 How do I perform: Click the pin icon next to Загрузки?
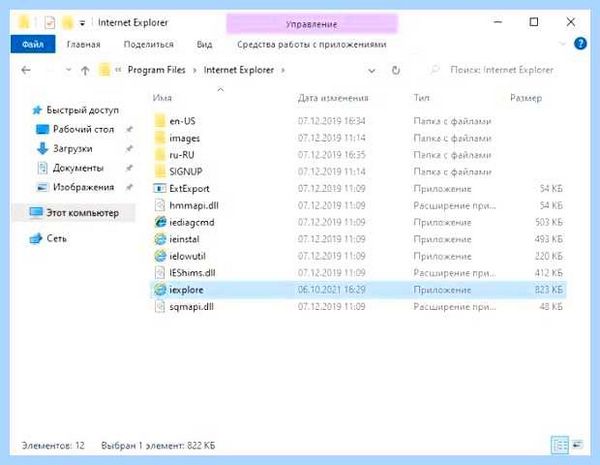[129, 148]
